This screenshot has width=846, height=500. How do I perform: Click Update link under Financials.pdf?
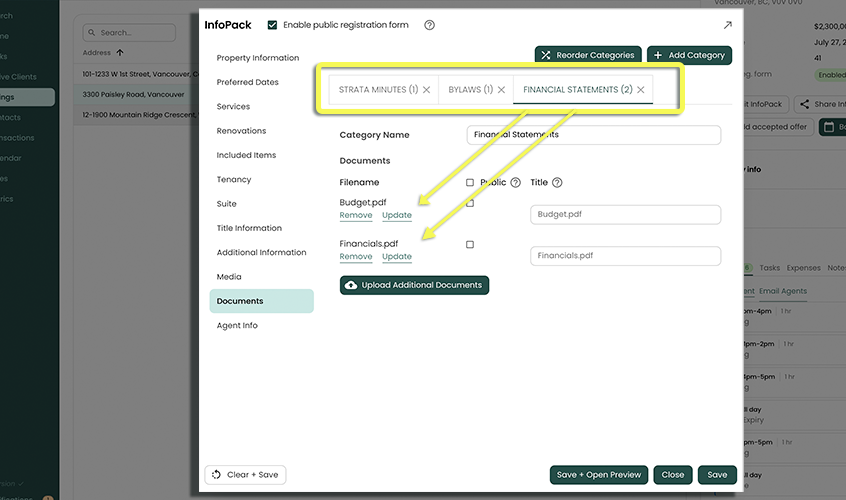pos(397,257)
